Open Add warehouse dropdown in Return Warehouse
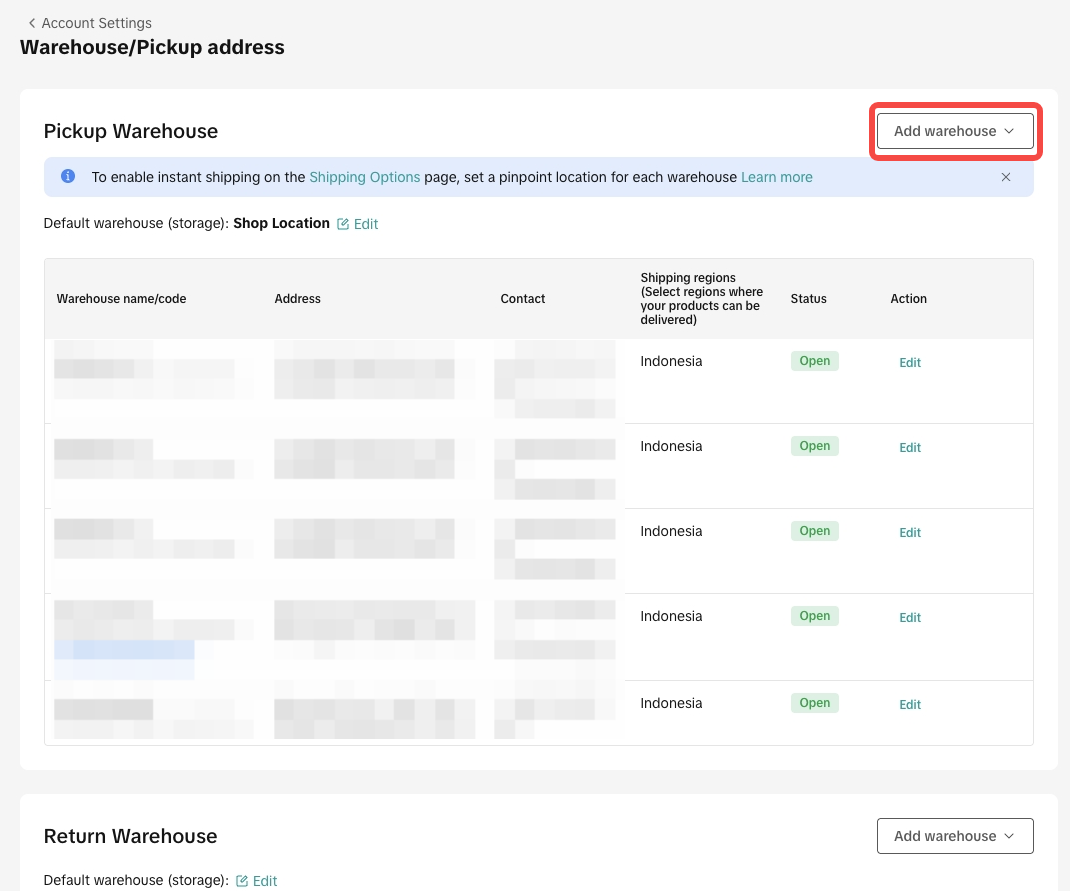This screenshot has height=891, width=1070. [x=954, y=836]
